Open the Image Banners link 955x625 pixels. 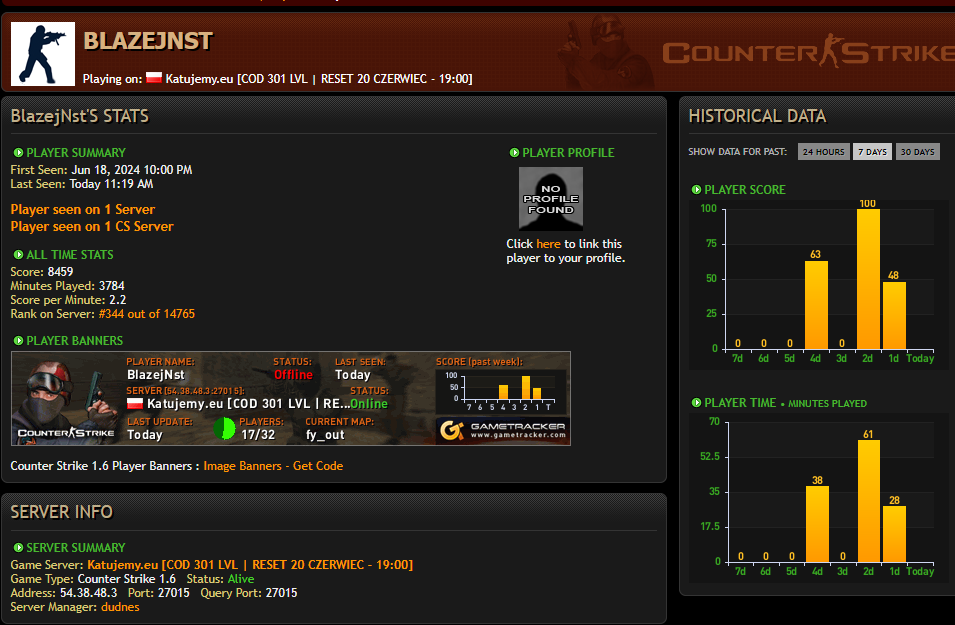[242, 466]
